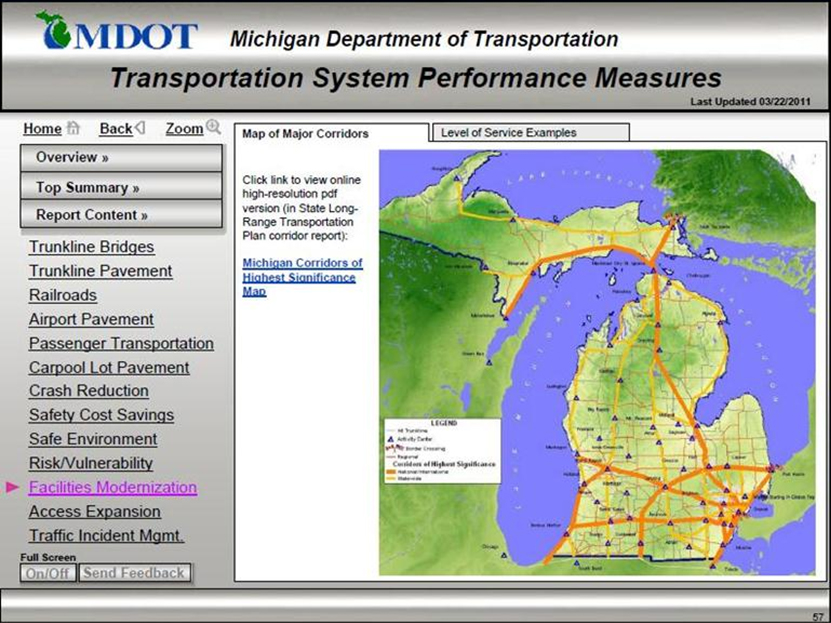Click the Send Feedback button
Screen dimensions: 831x623
point(135,573)
